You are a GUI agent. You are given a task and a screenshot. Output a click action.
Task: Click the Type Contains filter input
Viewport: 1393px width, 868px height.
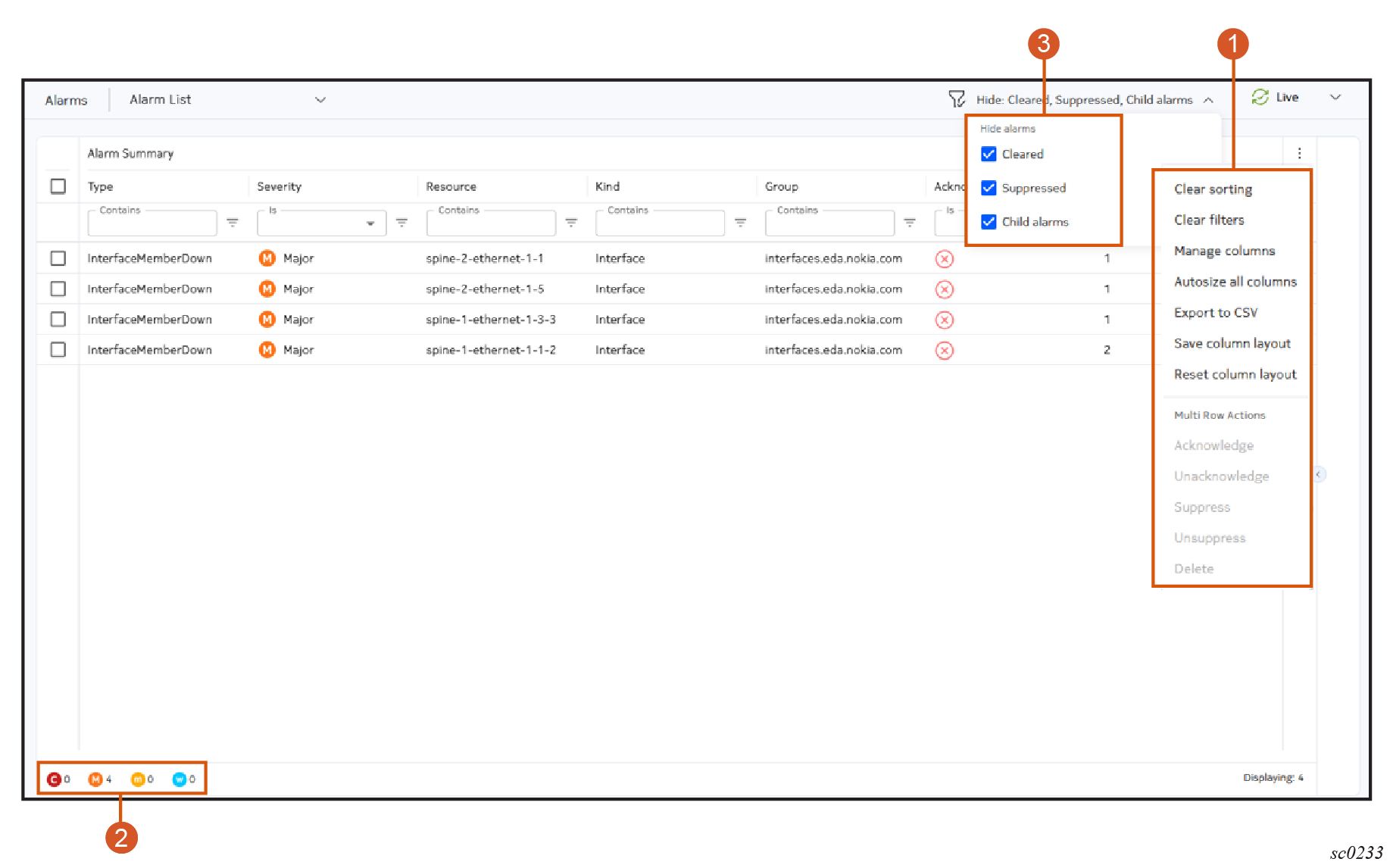(152, 223)
